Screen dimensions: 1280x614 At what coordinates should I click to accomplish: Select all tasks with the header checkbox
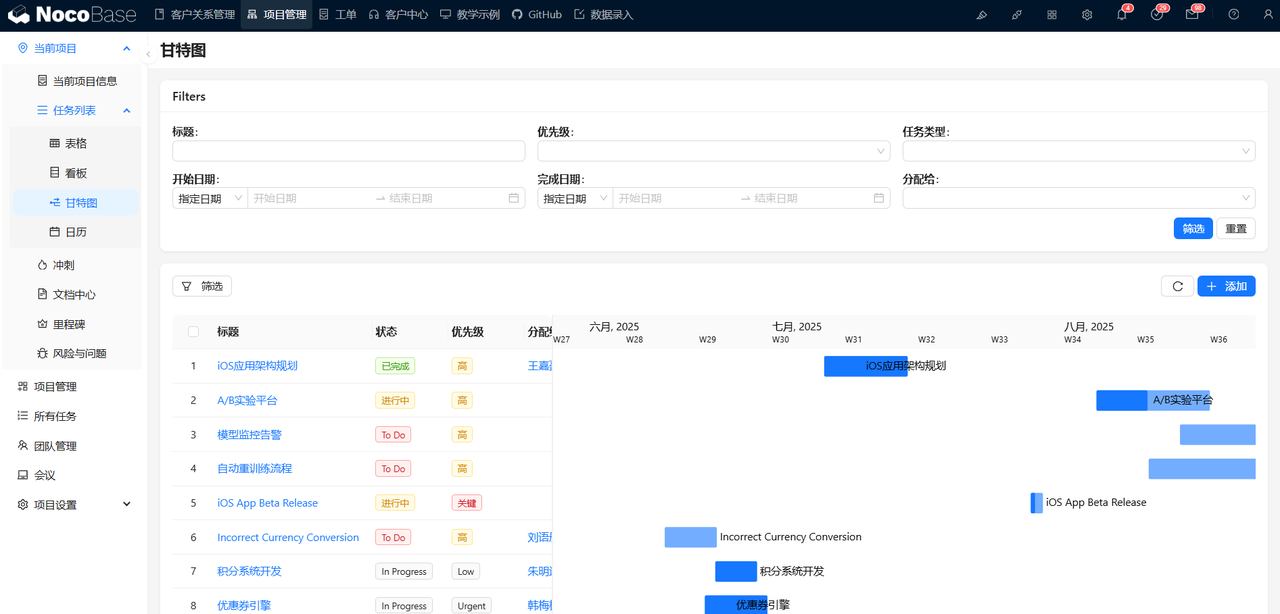click(x=193, y=331)
